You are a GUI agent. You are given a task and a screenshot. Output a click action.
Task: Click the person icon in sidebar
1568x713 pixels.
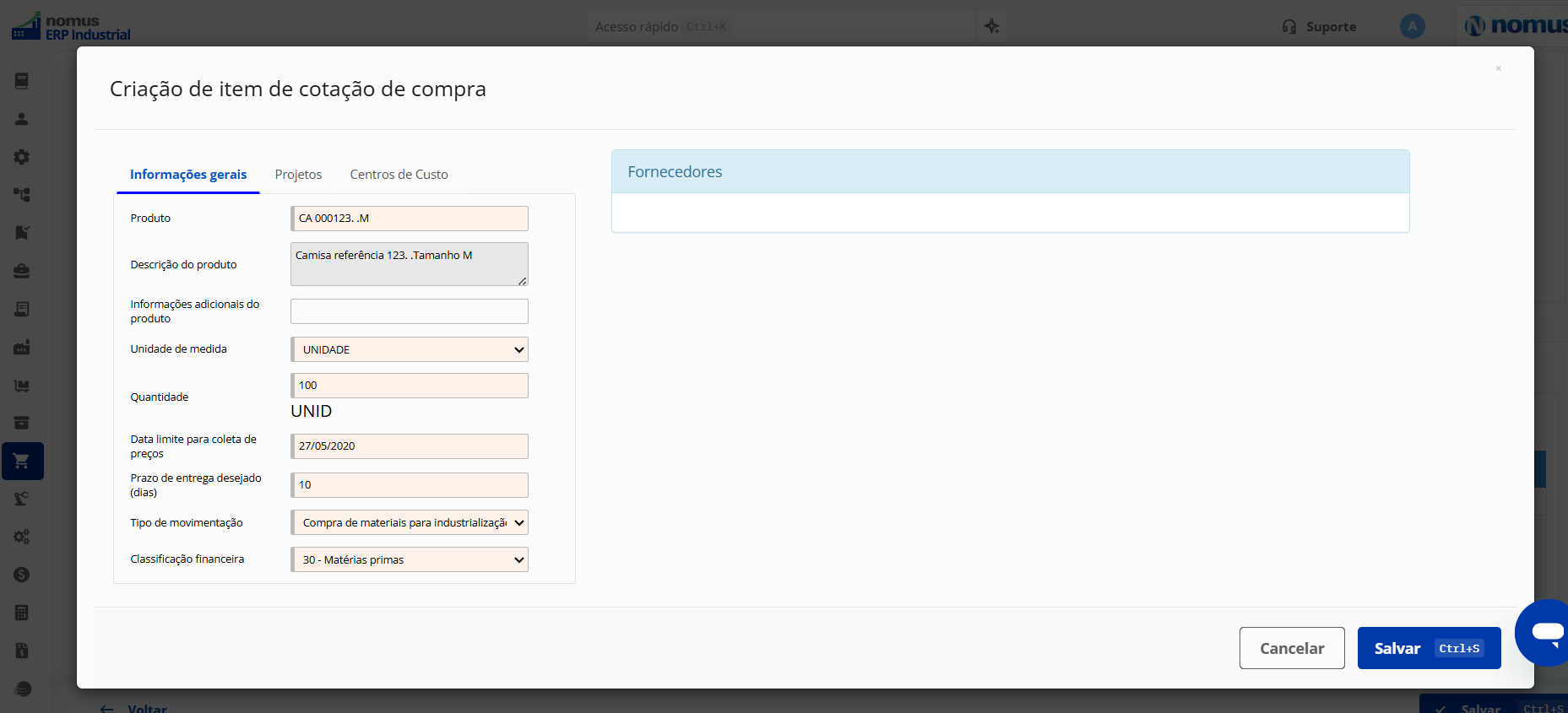[x=22, y=119]
